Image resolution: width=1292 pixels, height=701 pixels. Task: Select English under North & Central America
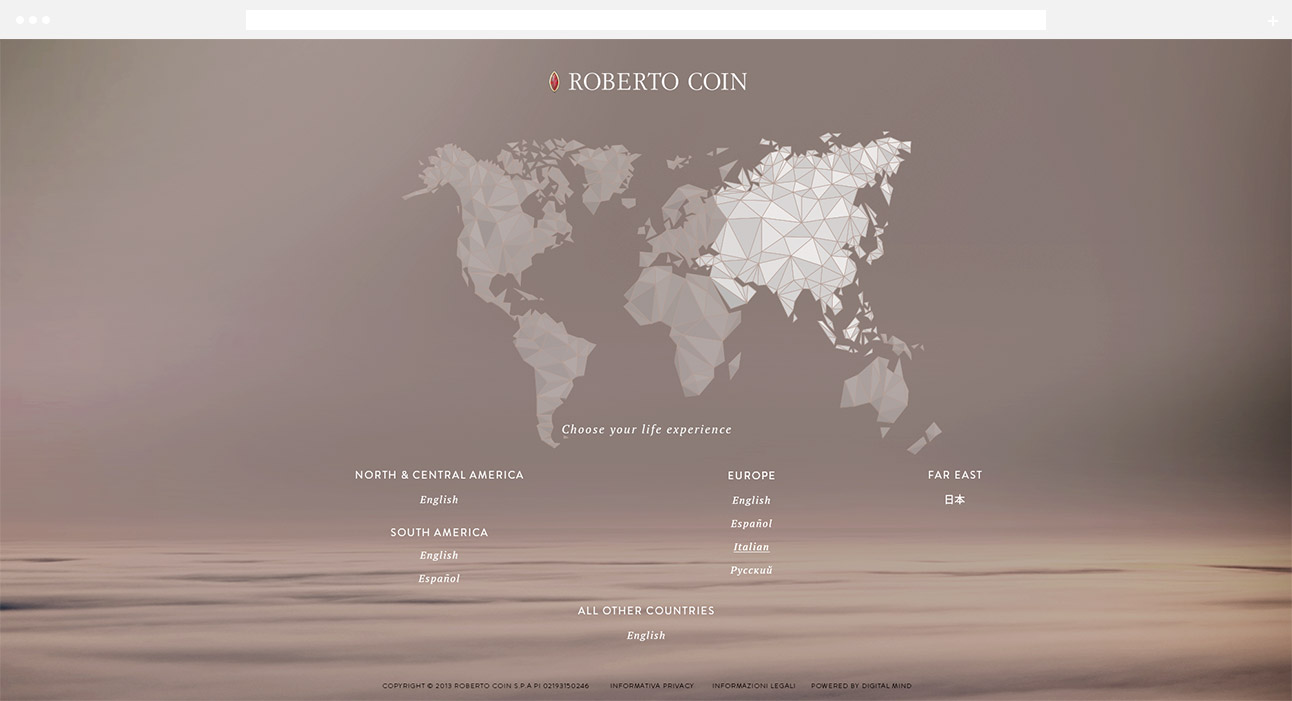(x=439, y=500)
